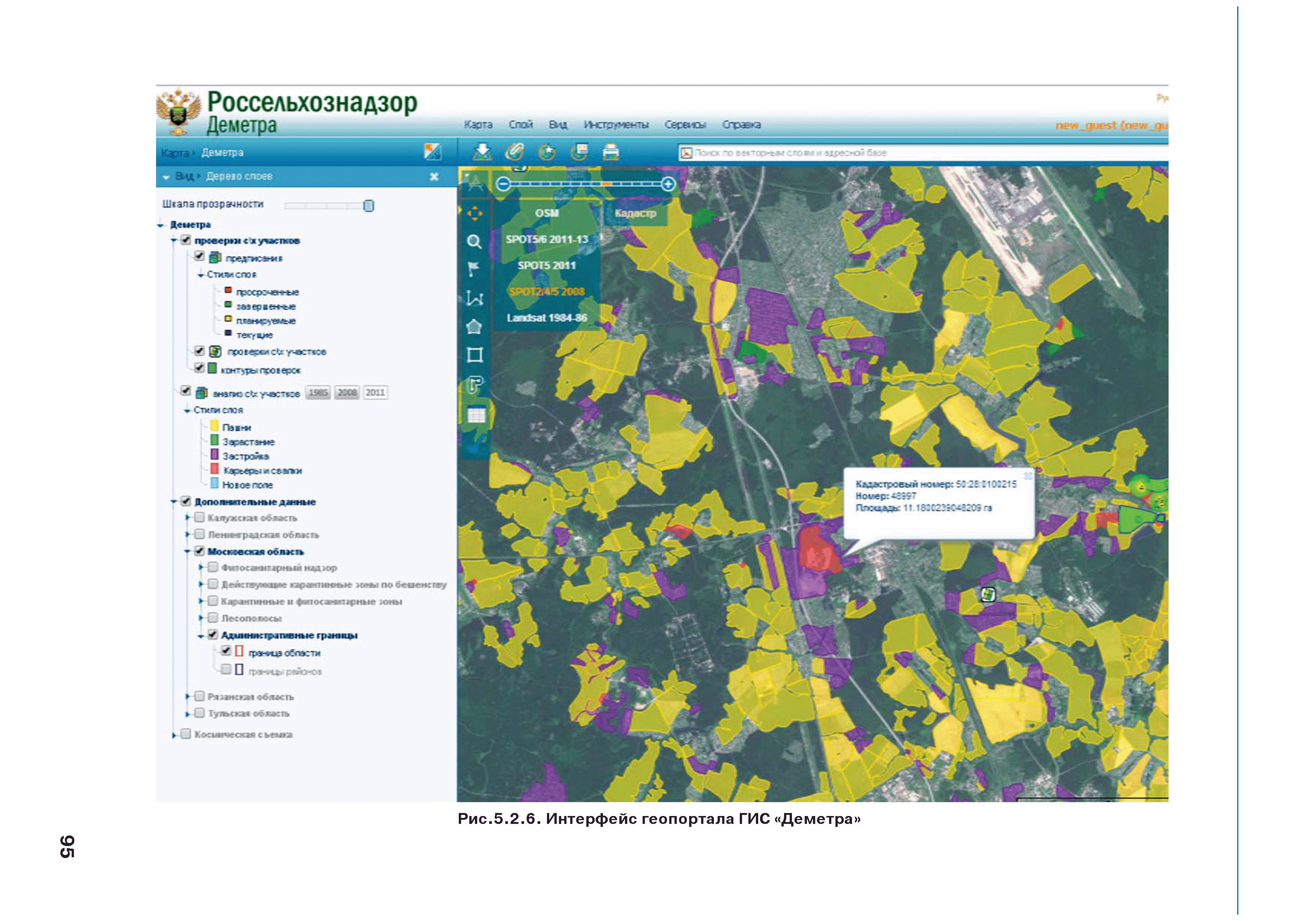Uncheck граница области checkbox
This screenshot has height=921, width=1316.
(226, 651)
